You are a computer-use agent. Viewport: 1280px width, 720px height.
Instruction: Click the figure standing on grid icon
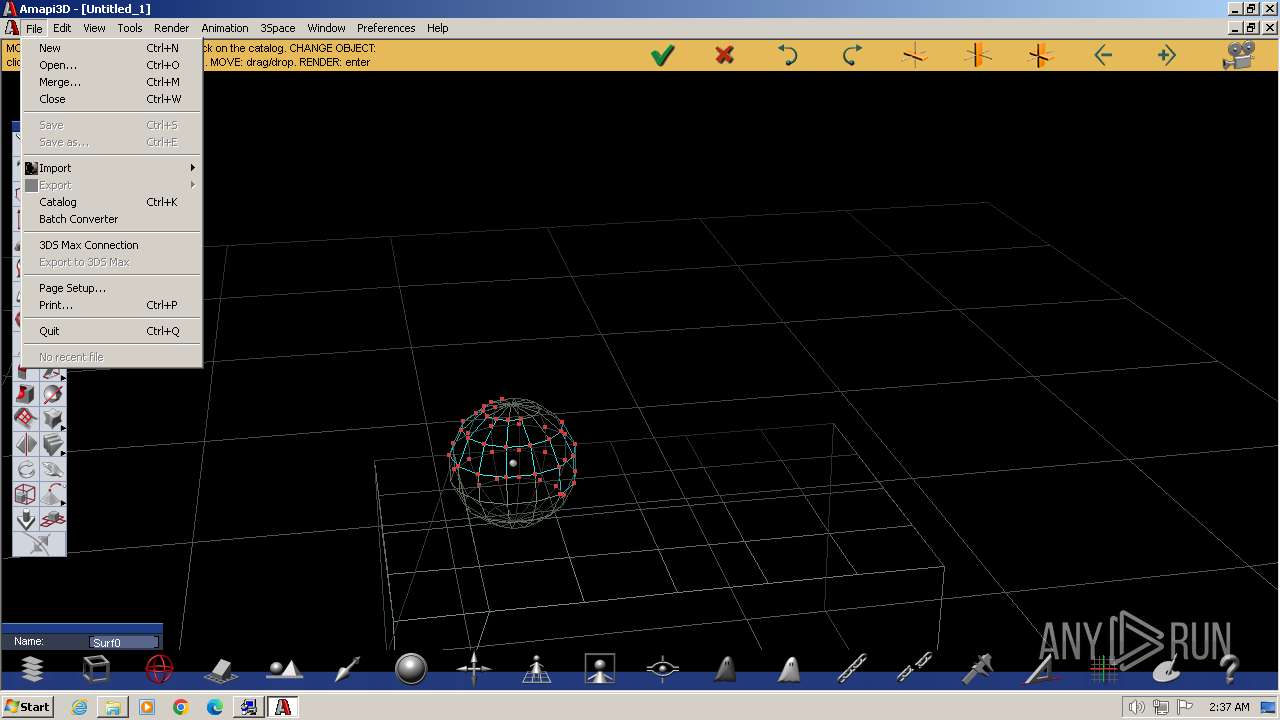tap(537, 669)
